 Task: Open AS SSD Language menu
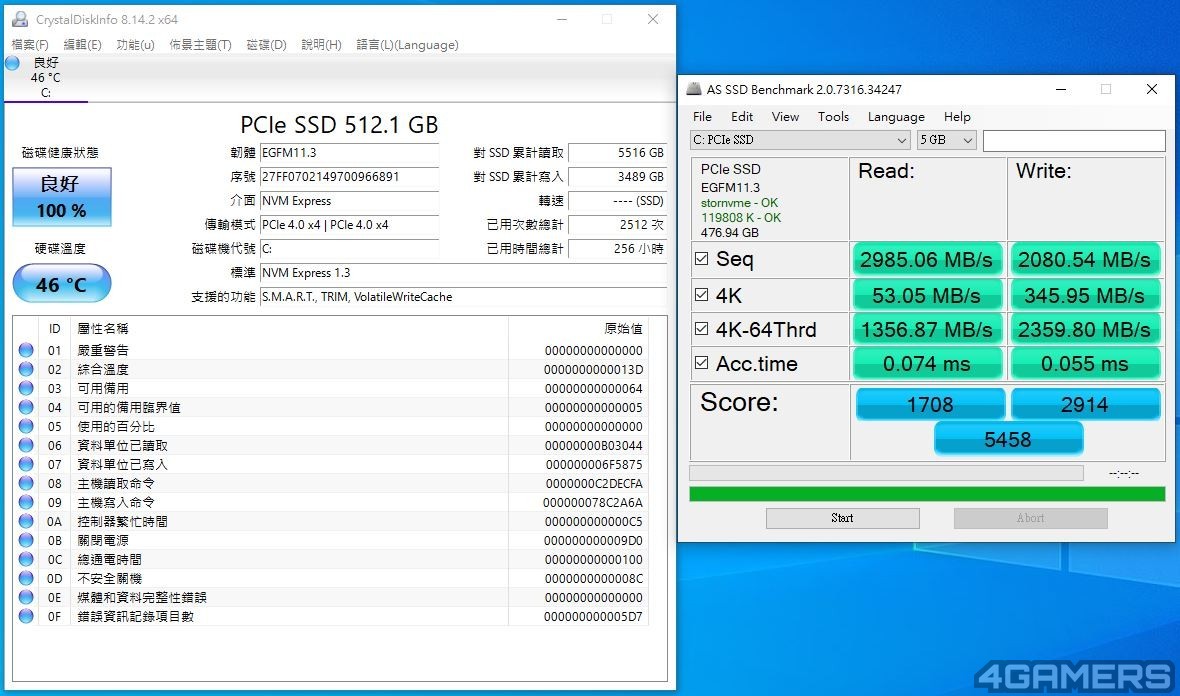pyautogui.click(x=896, y=117)
